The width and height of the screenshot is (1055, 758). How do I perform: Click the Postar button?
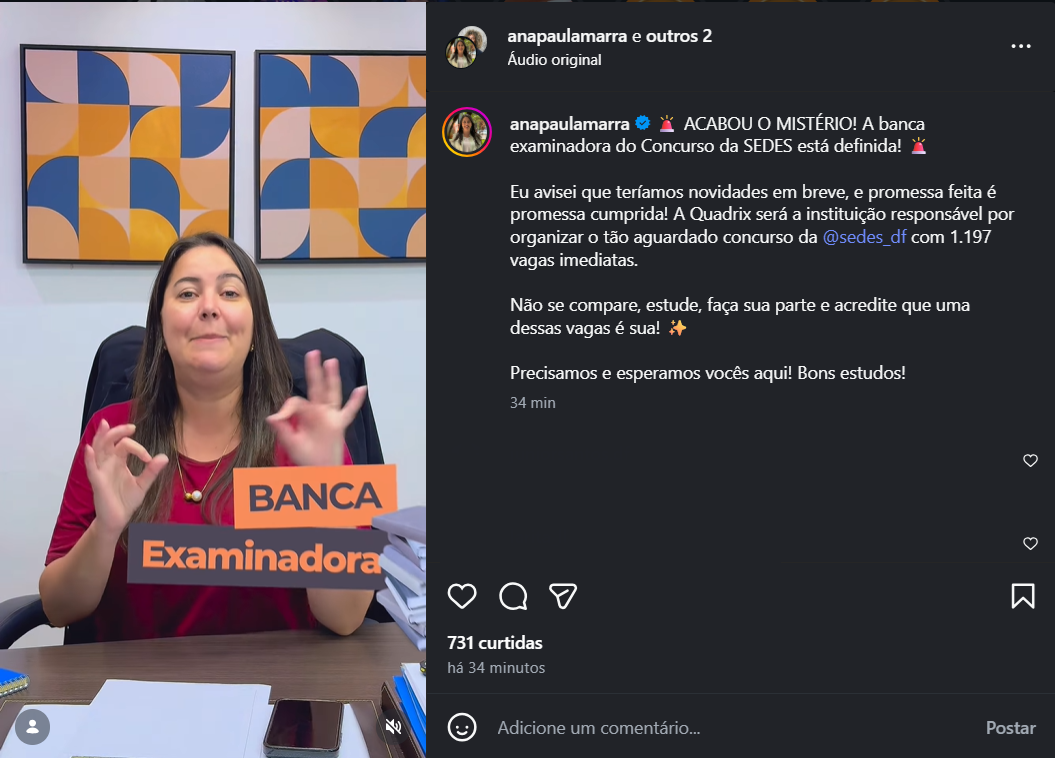[1011, 728]
